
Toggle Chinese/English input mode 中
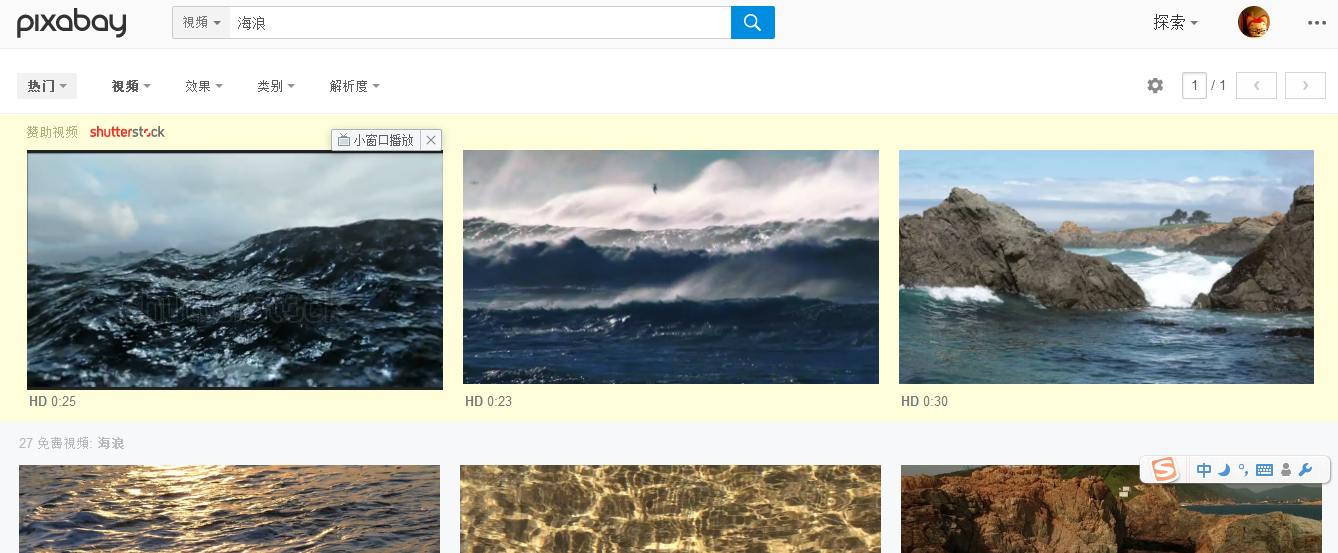click(x=1204, y=470)
